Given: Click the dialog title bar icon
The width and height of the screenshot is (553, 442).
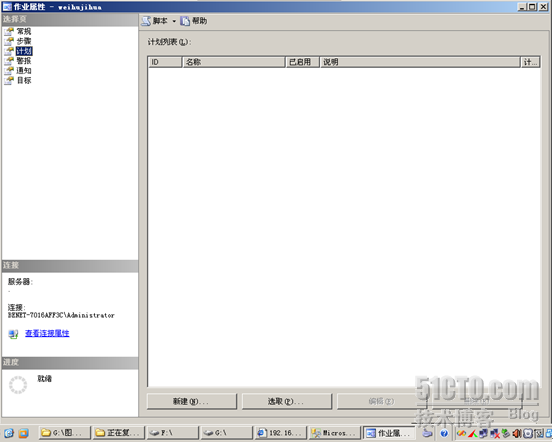Looking at the screenshot, I should (7, 6).
